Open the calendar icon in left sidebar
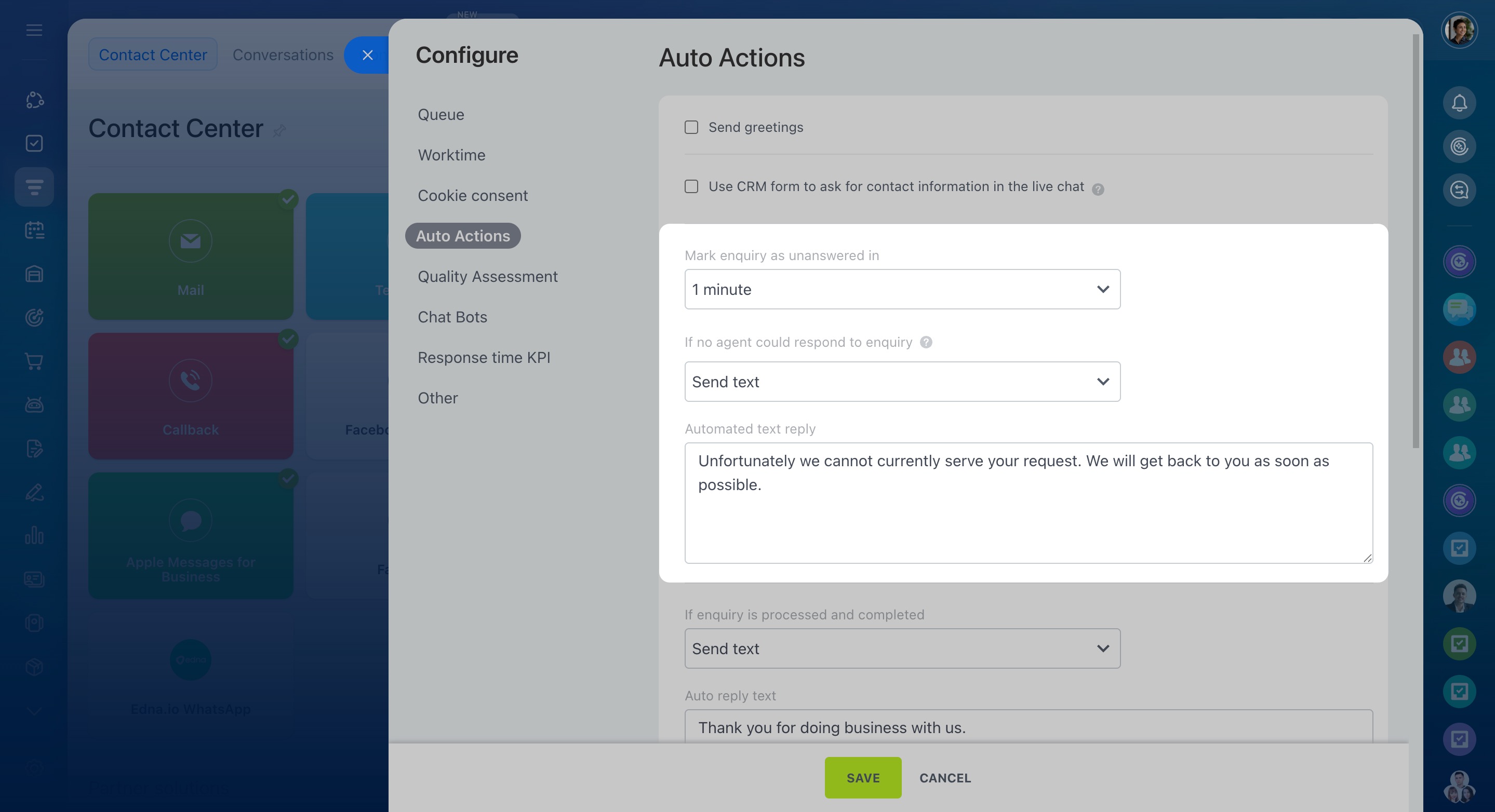1495x812 pixels. click(34, 231)
